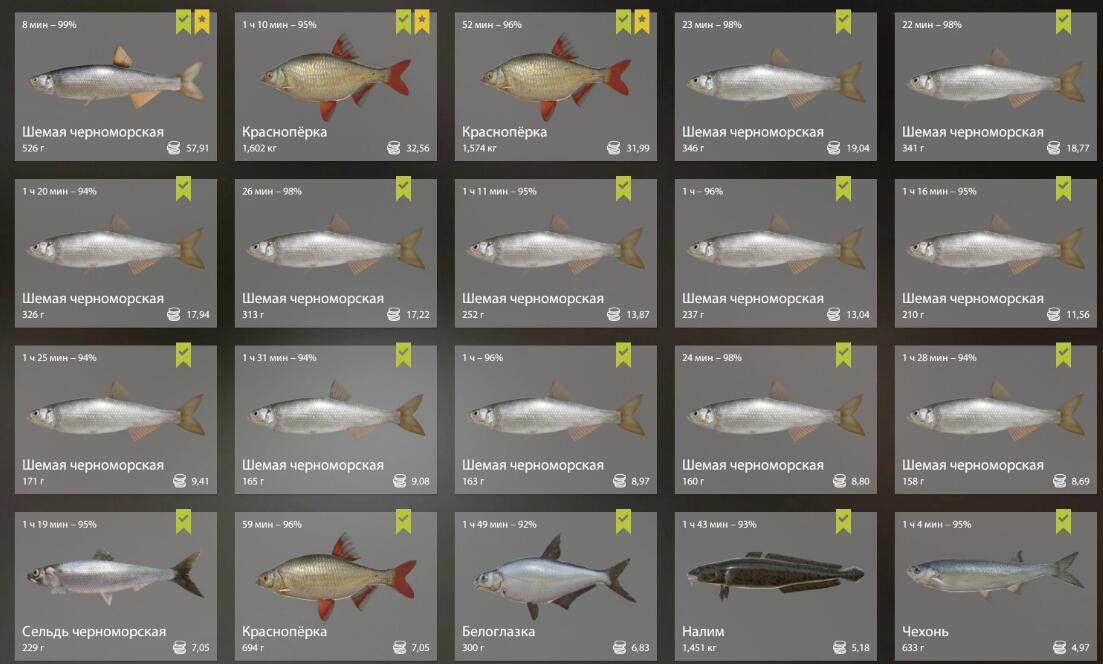Click the coin icon beside price 6,83 on Белоглазка
The image size is (1103, 664).
(x=619, y=647)
